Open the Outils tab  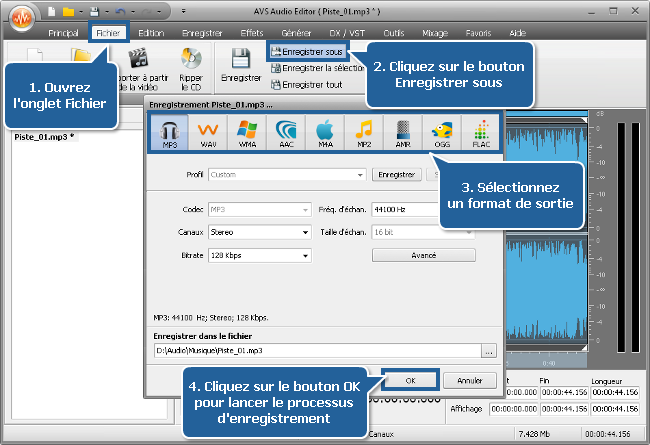click(x=393, y=33)
